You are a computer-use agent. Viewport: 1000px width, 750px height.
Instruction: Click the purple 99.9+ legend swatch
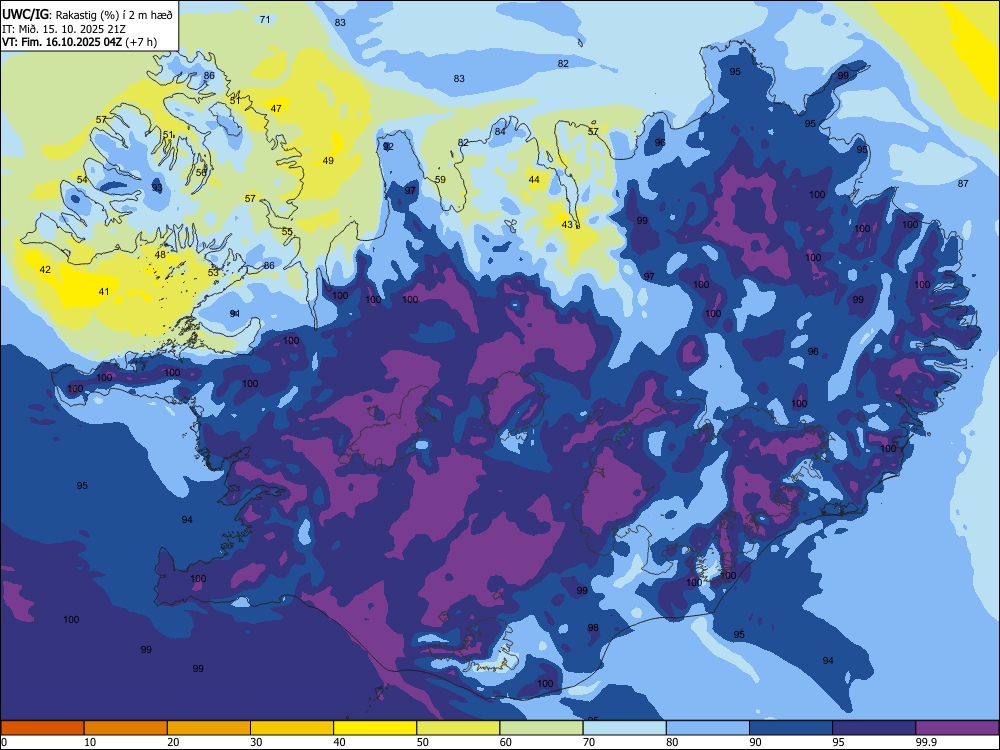click(x=957, y=728)
